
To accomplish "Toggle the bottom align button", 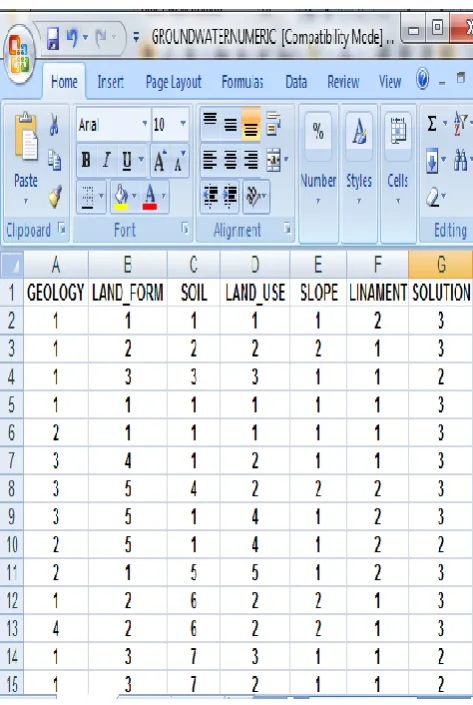I will click(x=251, y=125).
